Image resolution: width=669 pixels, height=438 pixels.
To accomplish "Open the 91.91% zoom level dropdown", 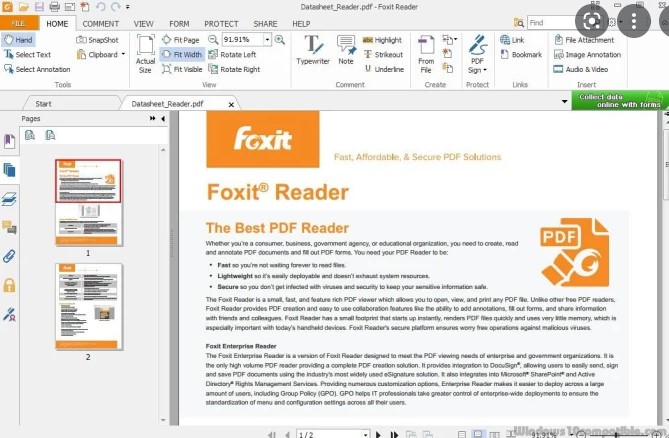I will pos(267,40).
